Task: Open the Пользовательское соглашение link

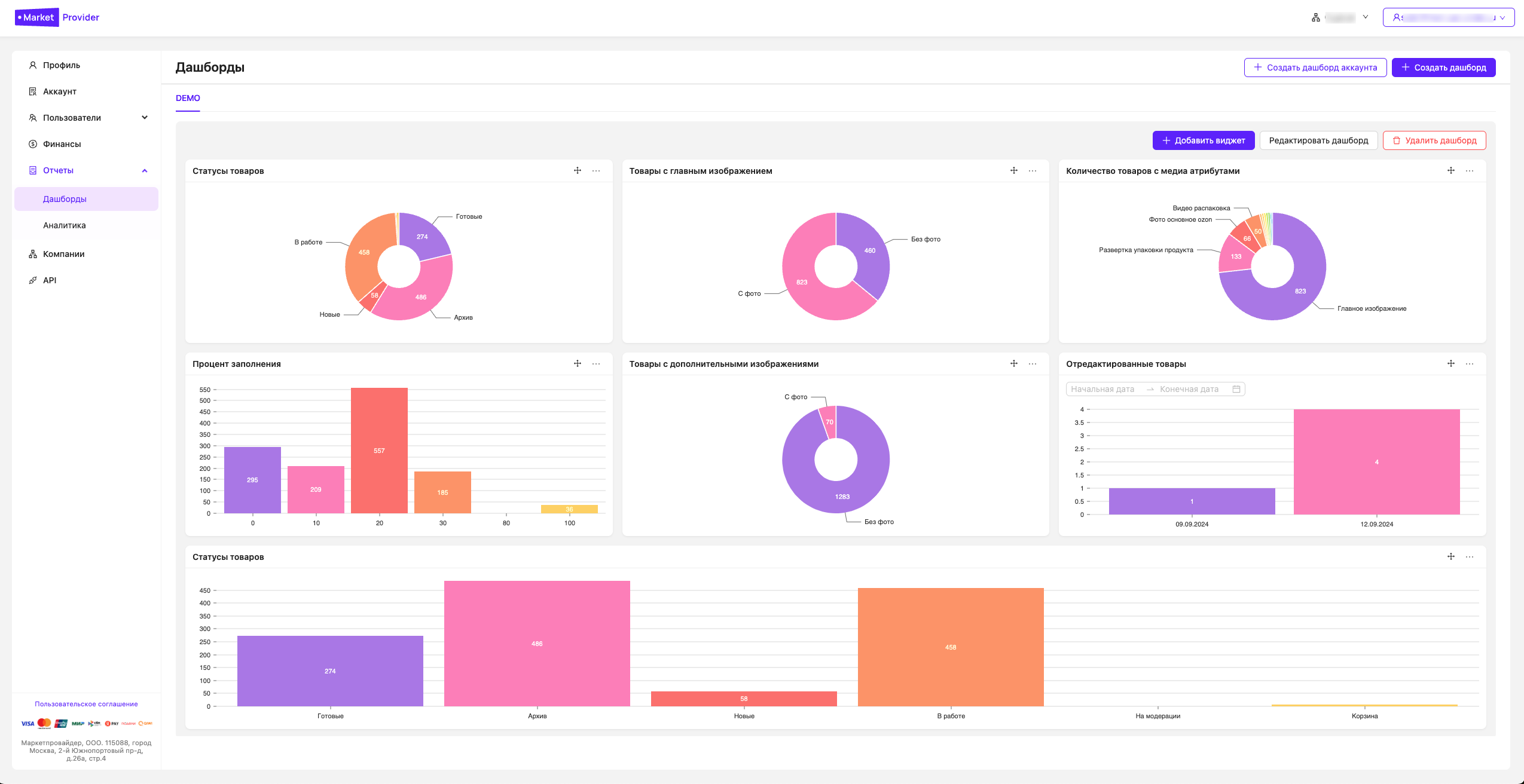Action: coord(86,704)
